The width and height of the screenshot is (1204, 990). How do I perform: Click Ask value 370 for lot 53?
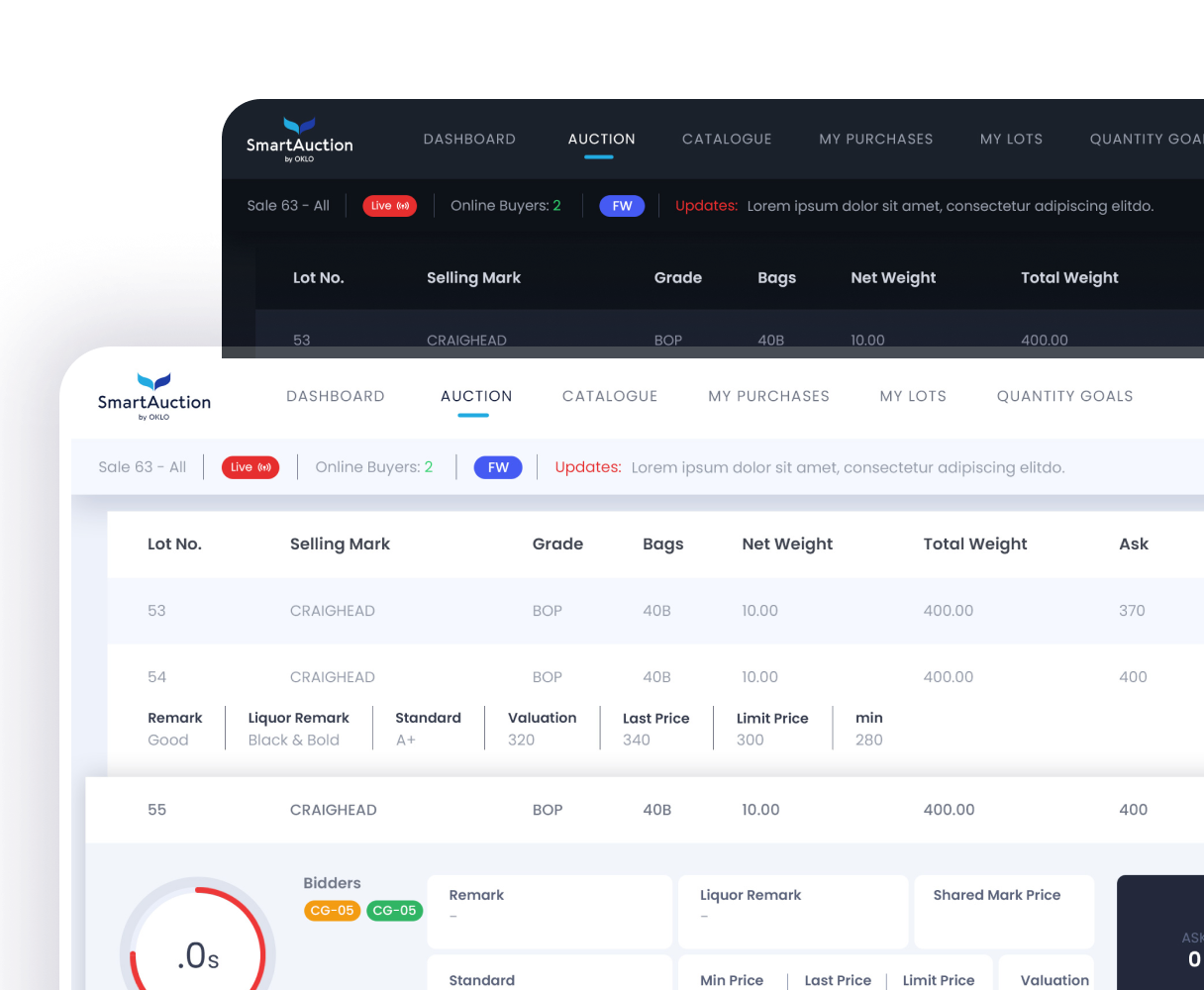tap(1132, 611)
